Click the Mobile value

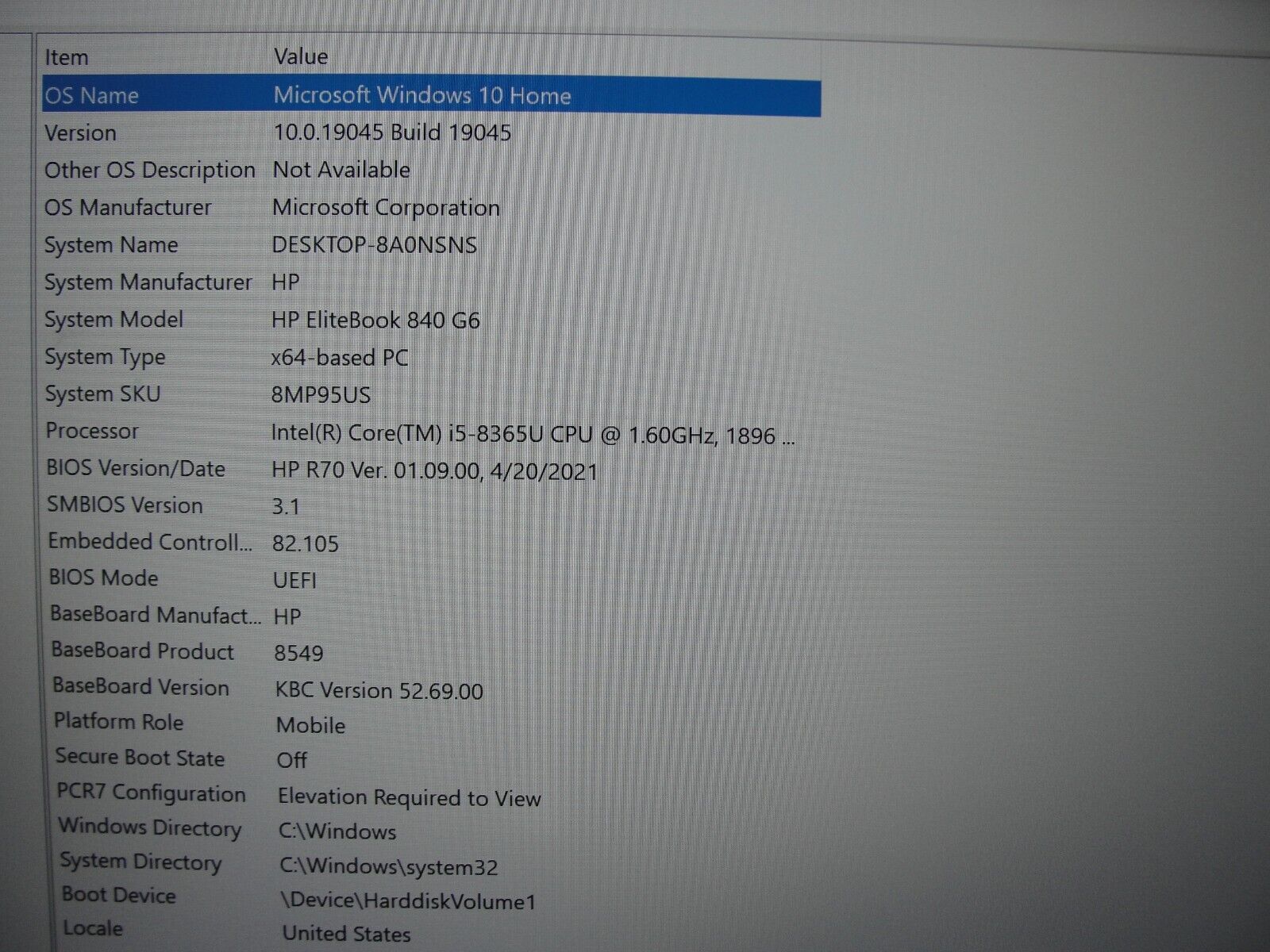click(x=310, y=726)
